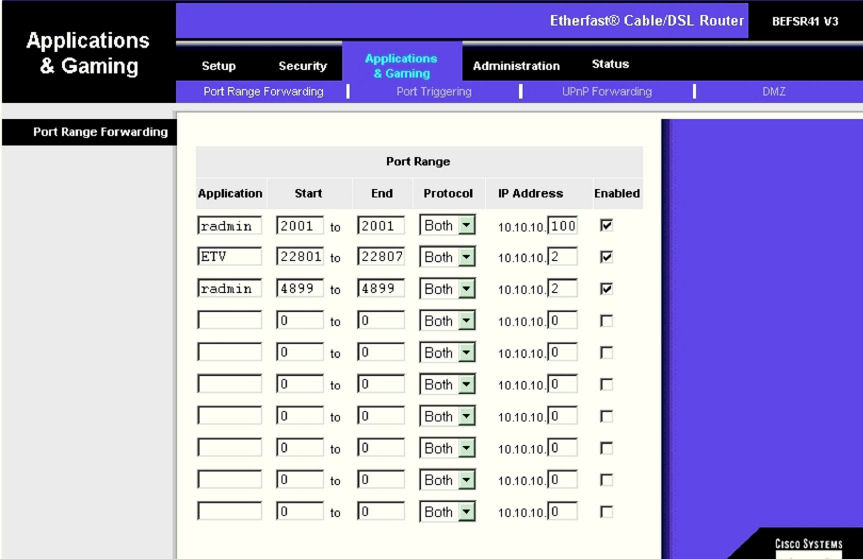Viewport: 863px width, 559px height.
Task: Click the Start column header
Action: [x=308, y=194]
